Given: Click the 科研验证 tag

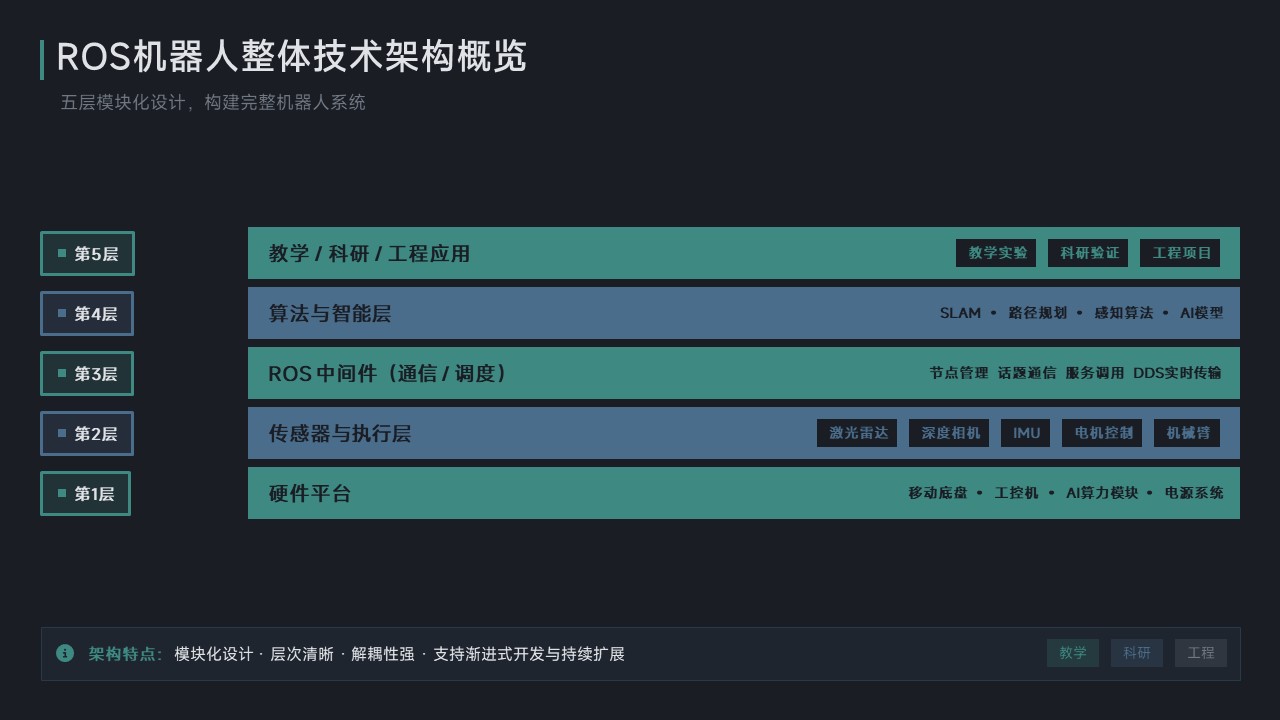Looking at the screenshot, I should (x=1088, y=253).
